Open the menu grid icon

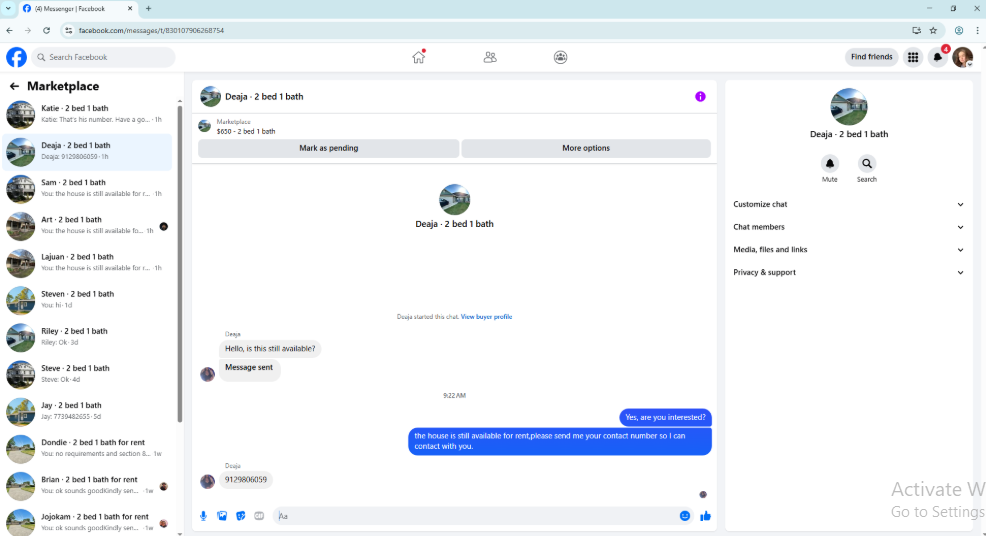click(x=913, y=57)
